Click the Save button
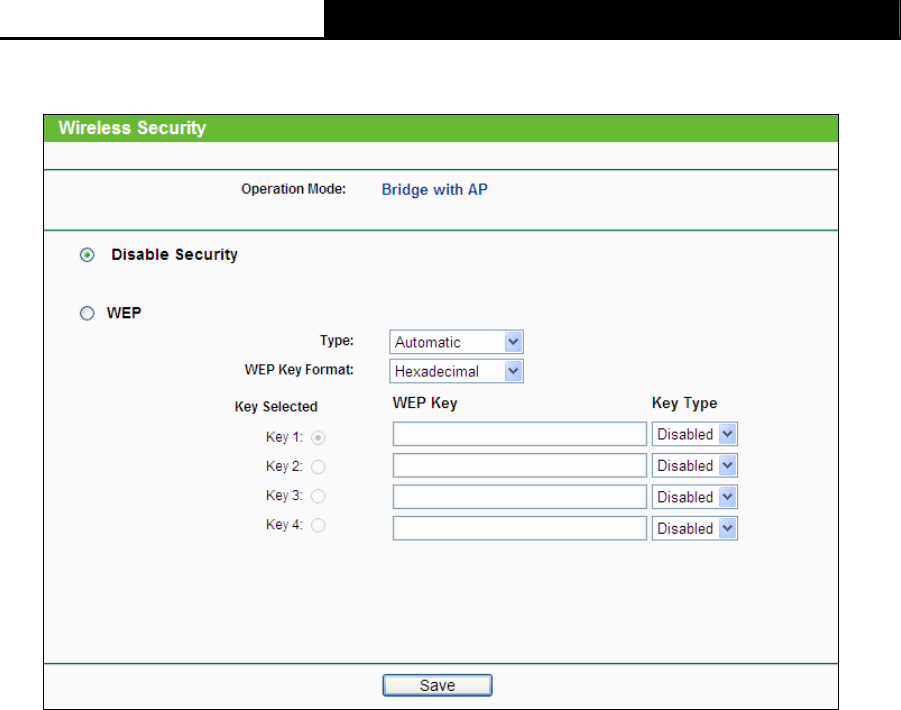 (x=437, y=685)
